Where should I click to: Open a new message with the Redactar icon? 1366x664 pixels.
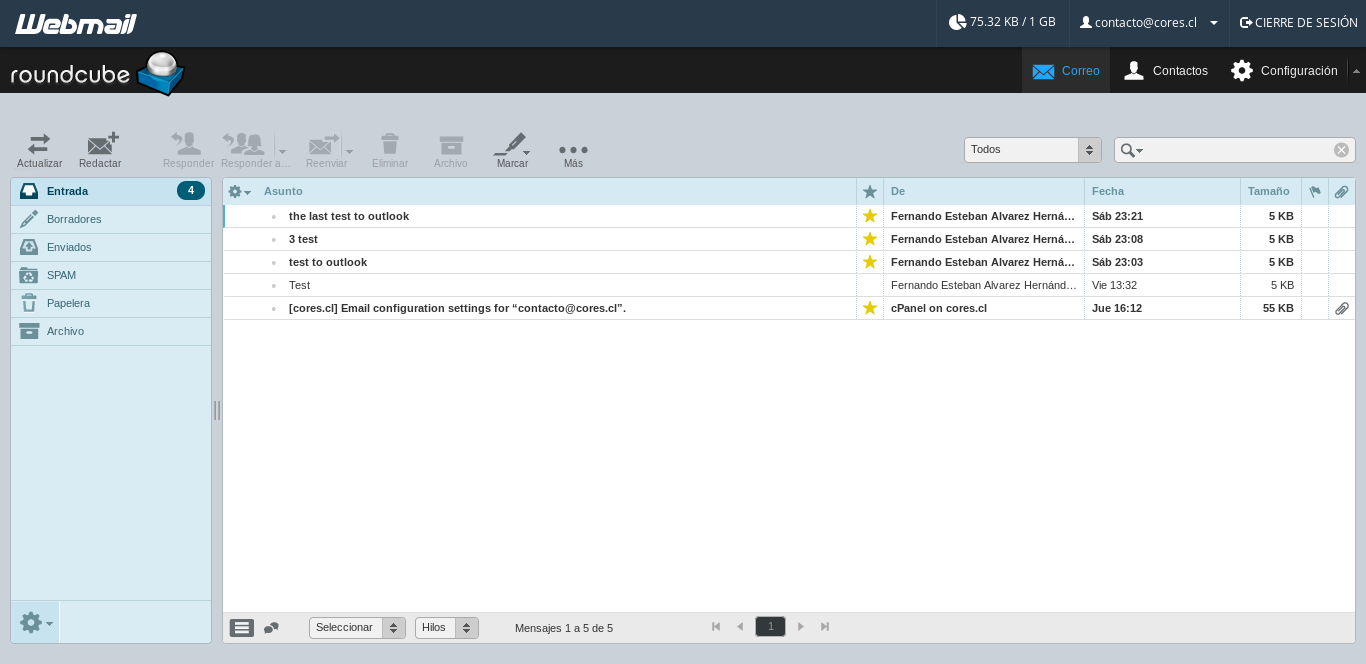100,150
